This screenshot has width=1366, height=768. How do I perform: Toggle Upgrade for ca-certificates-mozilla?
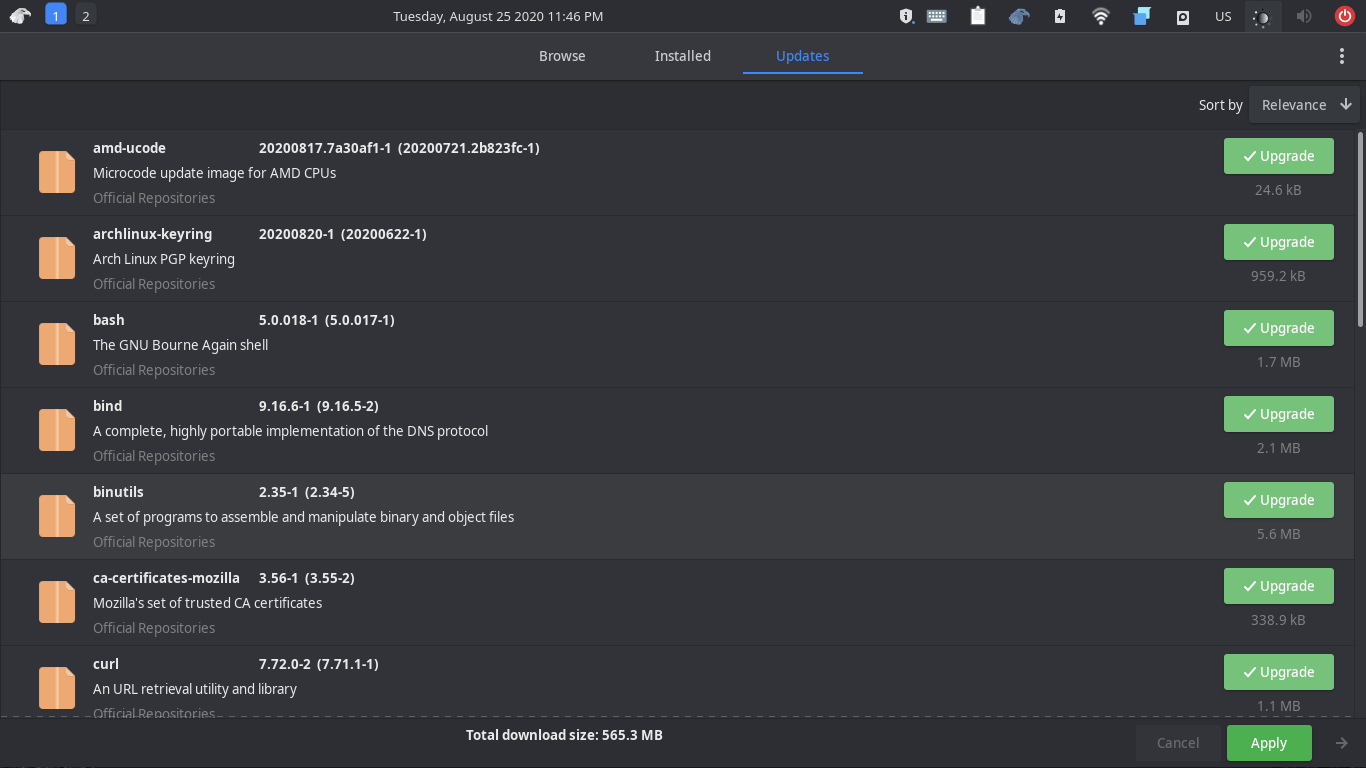(1279, 586)
